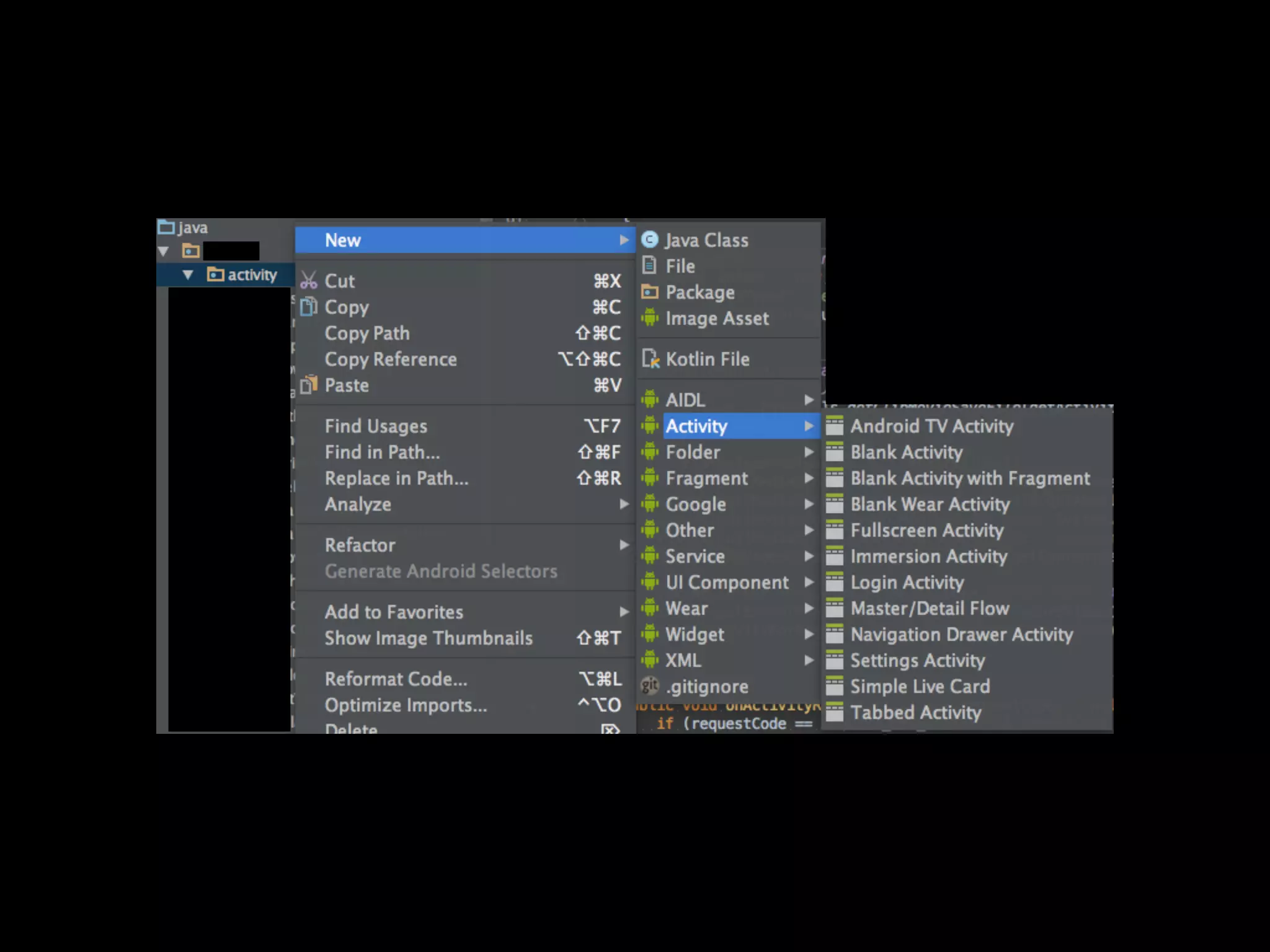Click Reformat Code menu entry
Viewport: 1270px width, 952px height.
(x=396, y=679)
